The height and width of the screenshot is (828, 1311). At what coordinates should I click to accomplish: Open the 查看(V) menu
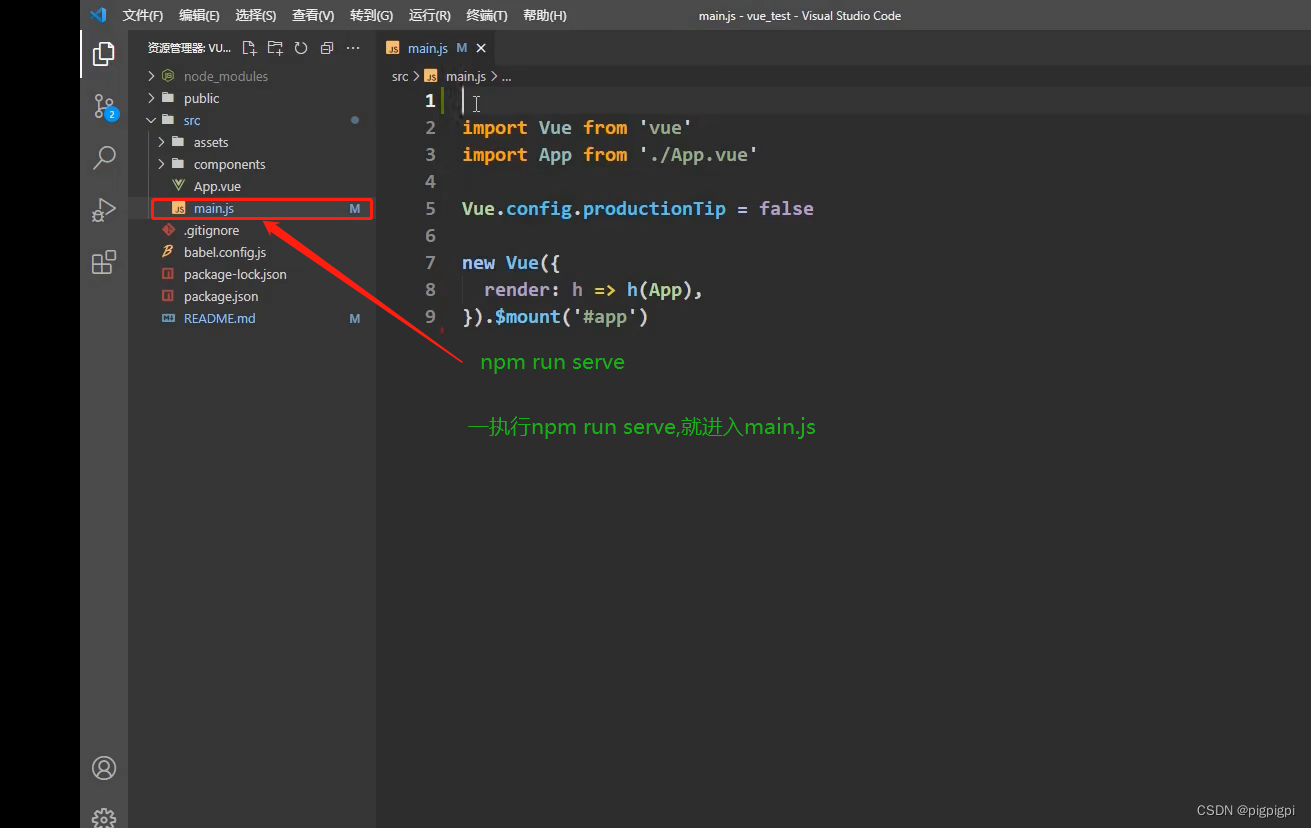[313, 15]
